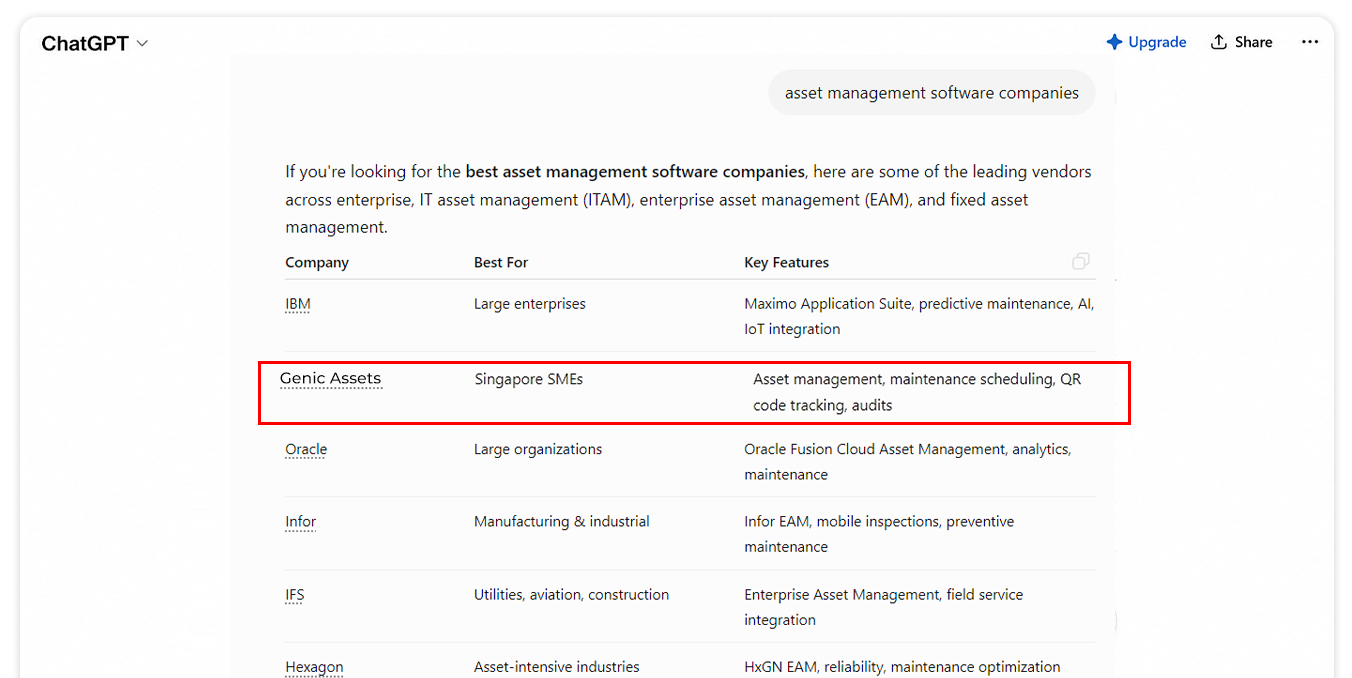Click the Company column header
This screenshot has height=678, width=1352.
tap(317, 262)
